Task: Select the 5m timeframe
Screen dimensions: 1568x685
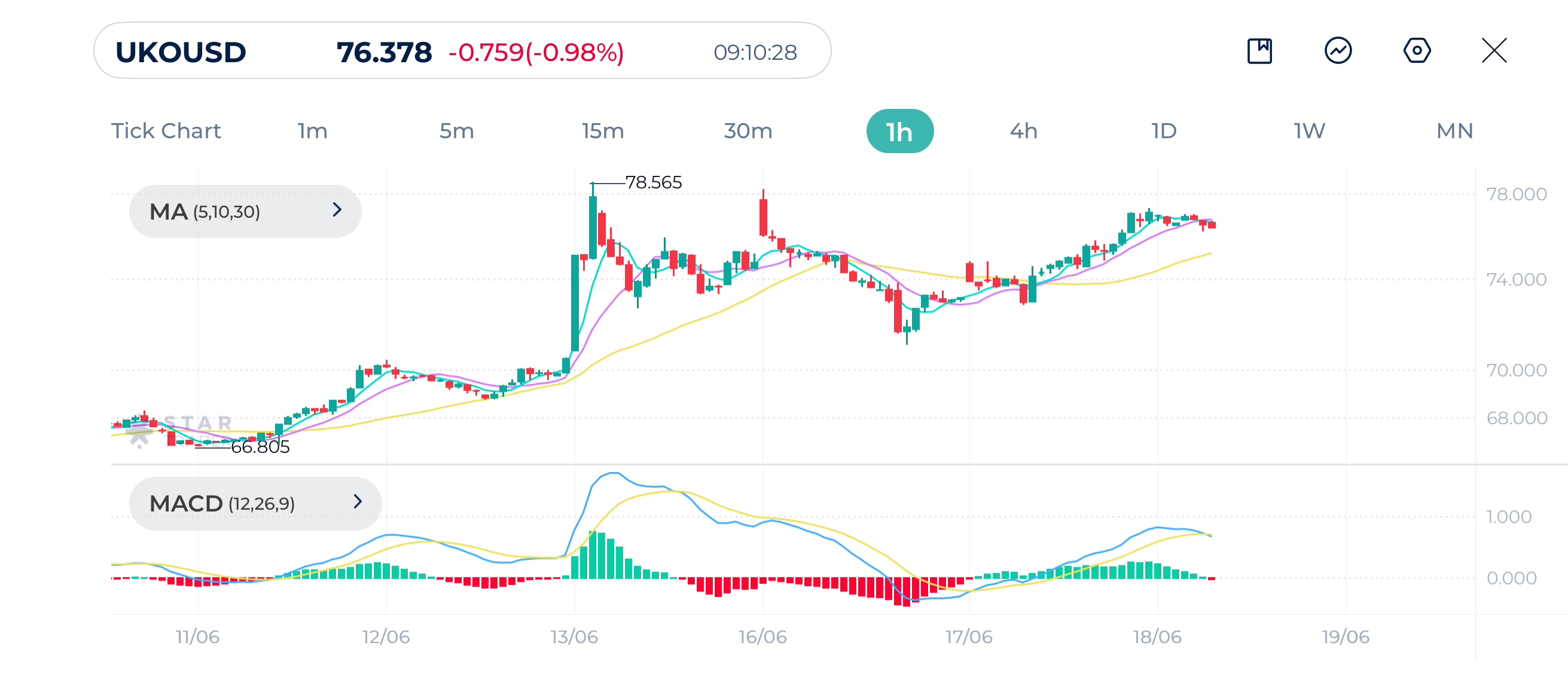Action: (456, 130)
